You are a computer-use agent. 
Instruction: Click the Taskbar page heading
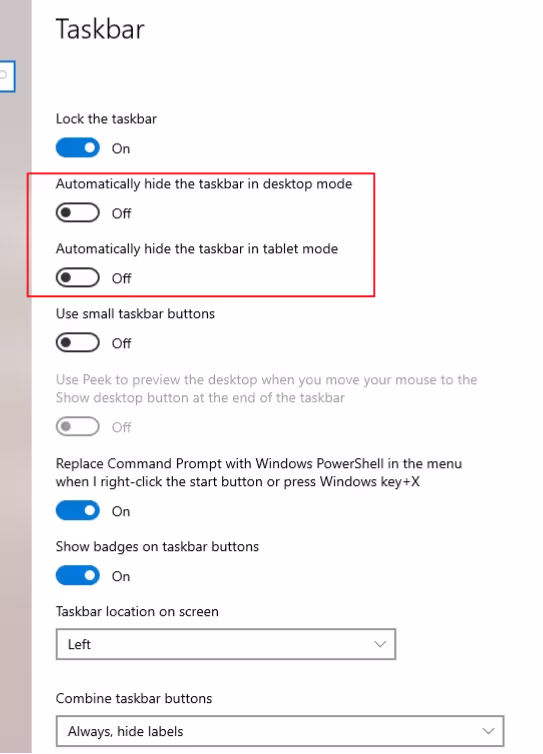(100, 29)
